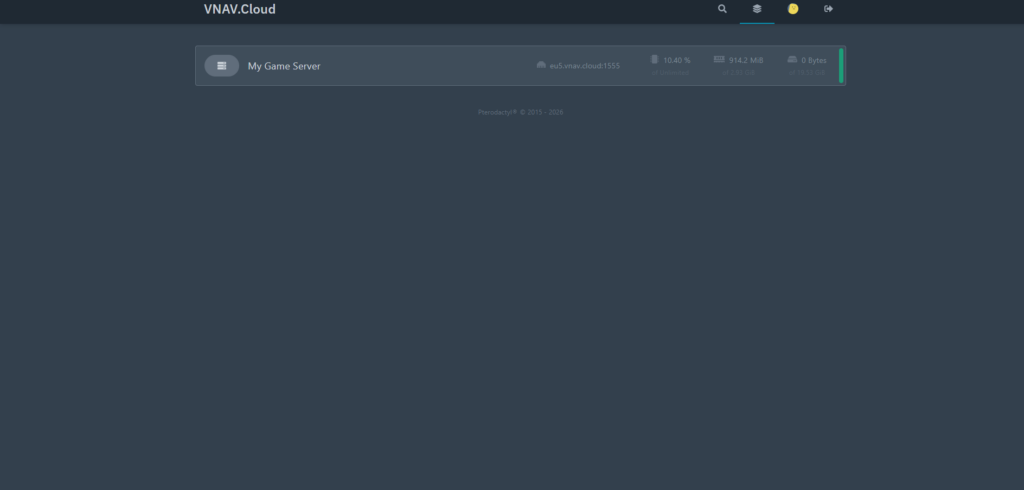Click the disk icon next to 0 Bytes

click(792, 60)
